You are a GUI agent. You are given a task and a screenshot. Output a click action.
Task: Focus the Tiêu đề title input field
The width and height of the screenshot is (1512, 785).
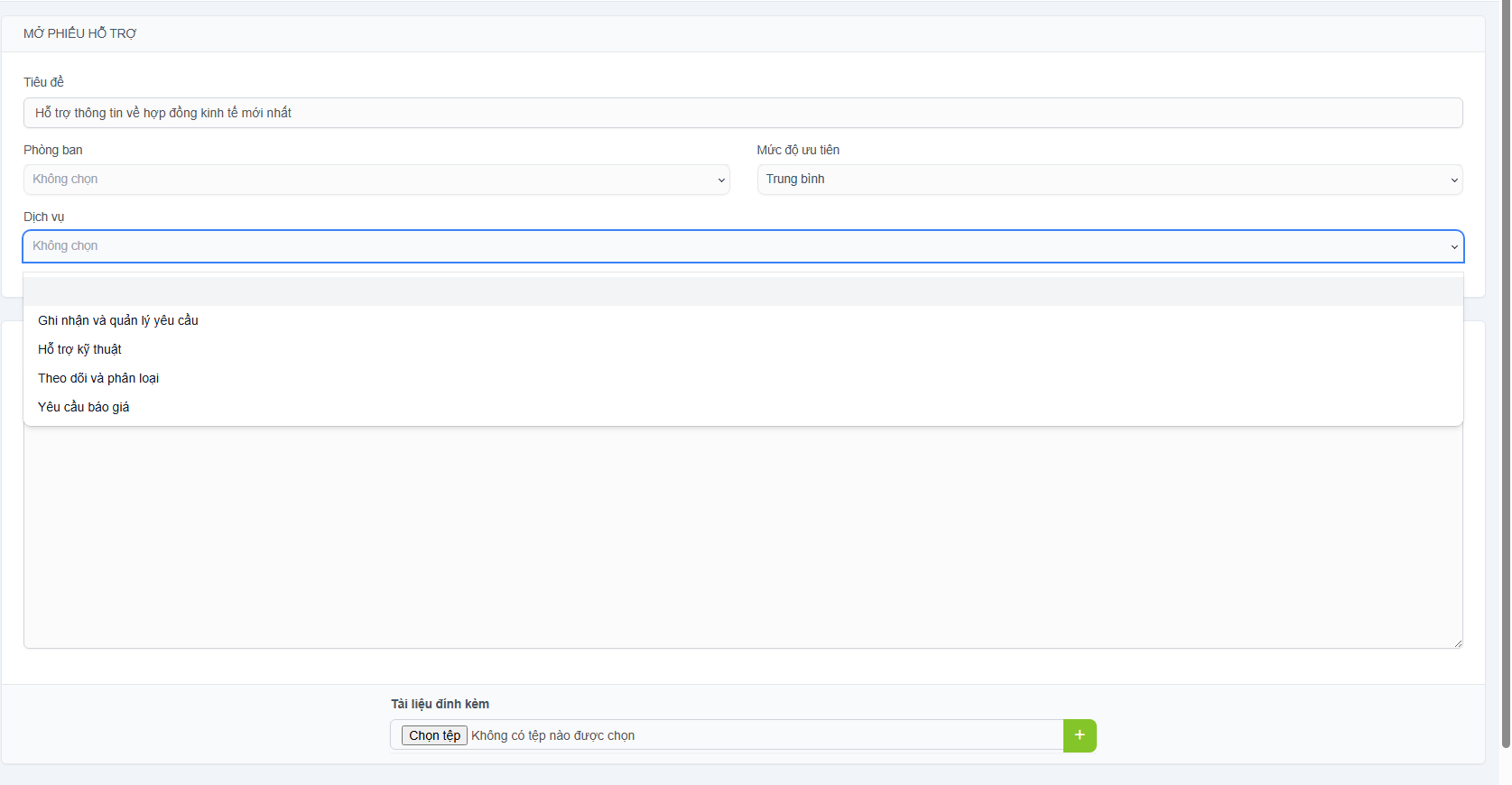(742, 113)
